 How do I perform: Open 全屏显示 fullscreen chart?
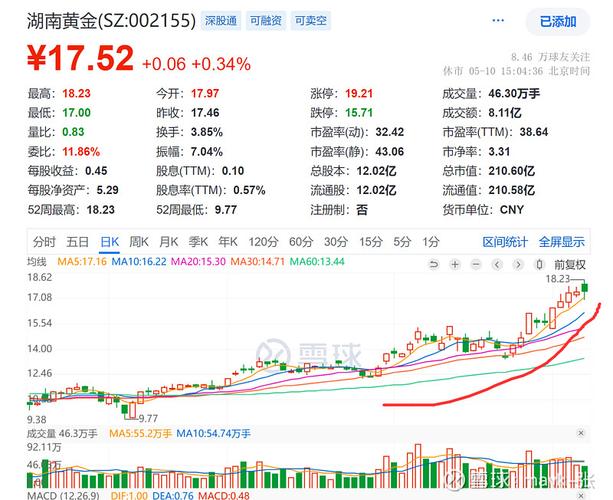[x=561, y=242]
